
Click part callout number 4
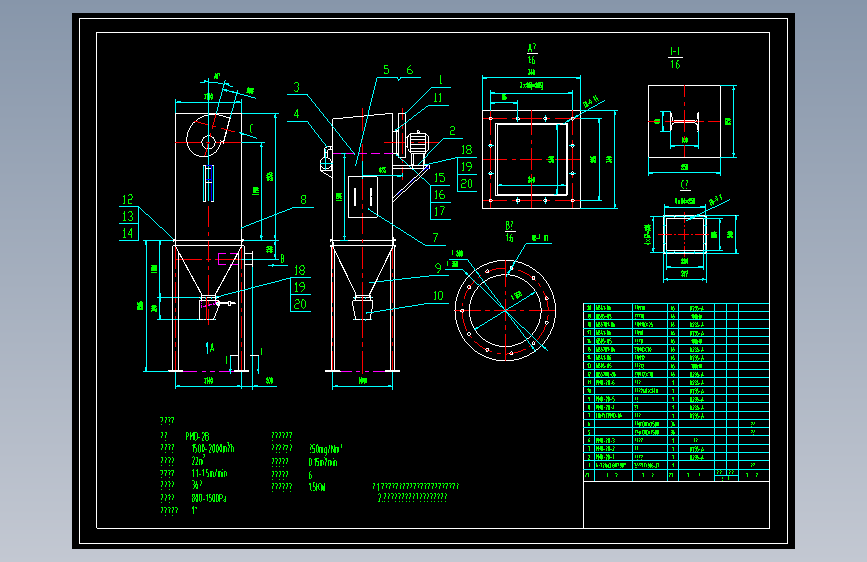(296, 114)
